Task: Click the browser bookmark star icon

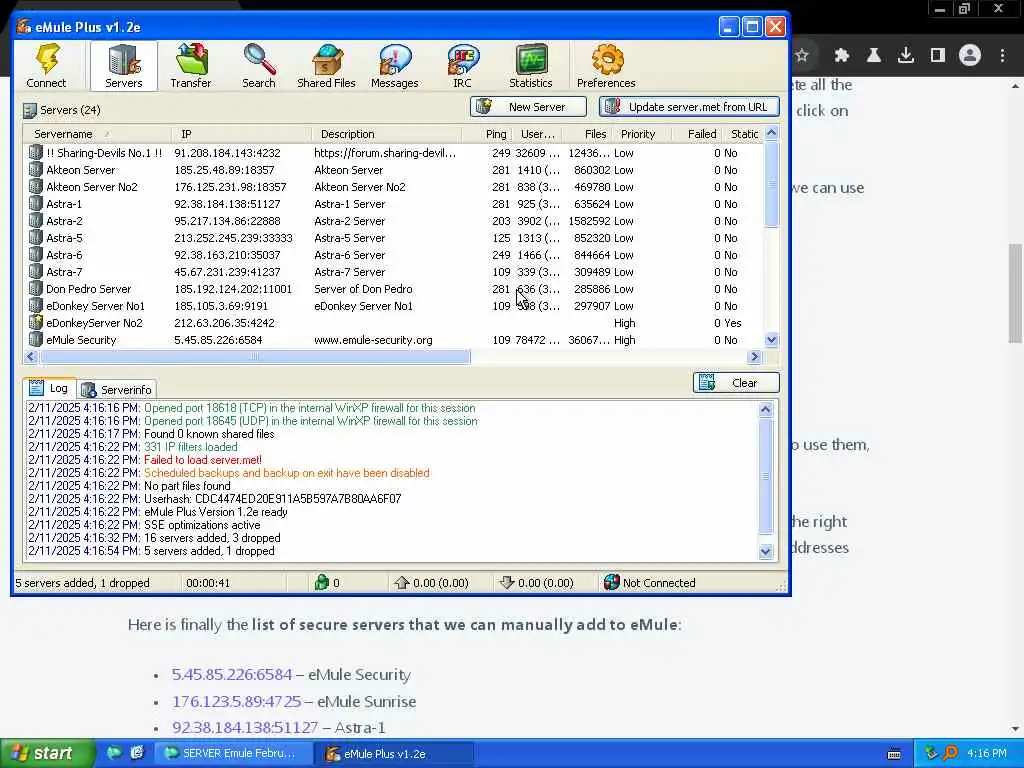Action: [x=802, y=56]
